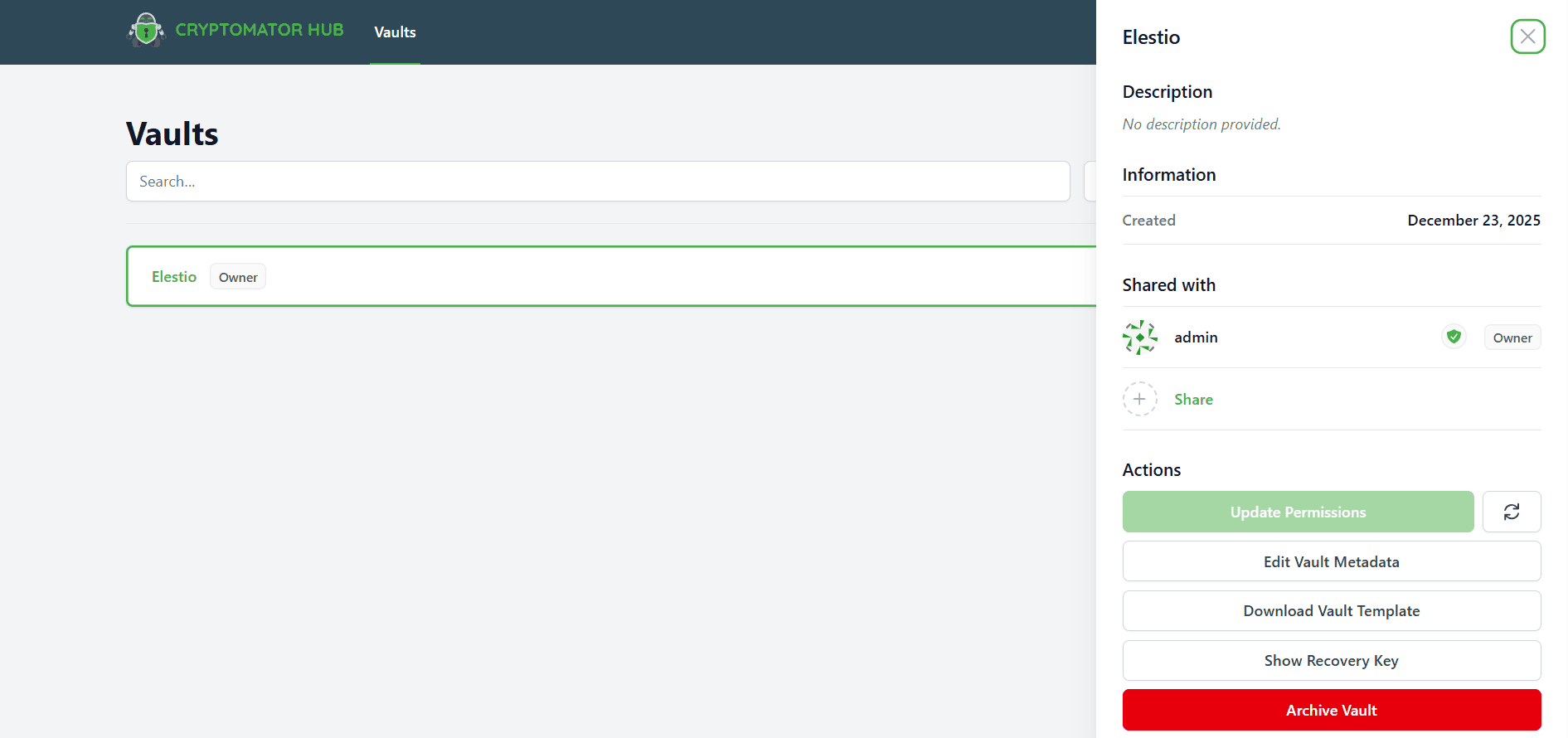Click the red Archive Vault button
Screen dimensions: 1568x738
tap(1332, 710)
